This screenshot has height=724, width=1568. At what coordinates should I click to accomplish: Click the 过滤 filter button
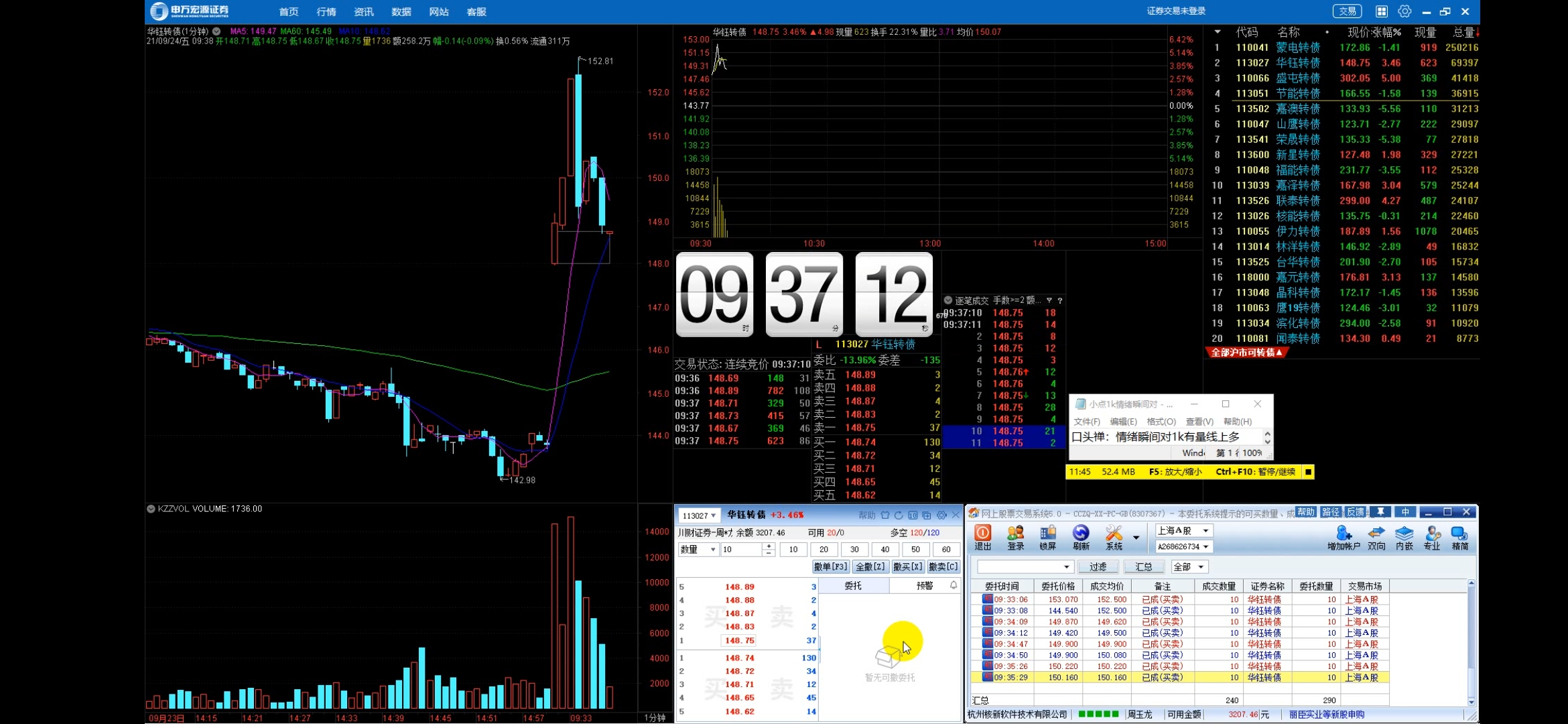point(1098,567)
